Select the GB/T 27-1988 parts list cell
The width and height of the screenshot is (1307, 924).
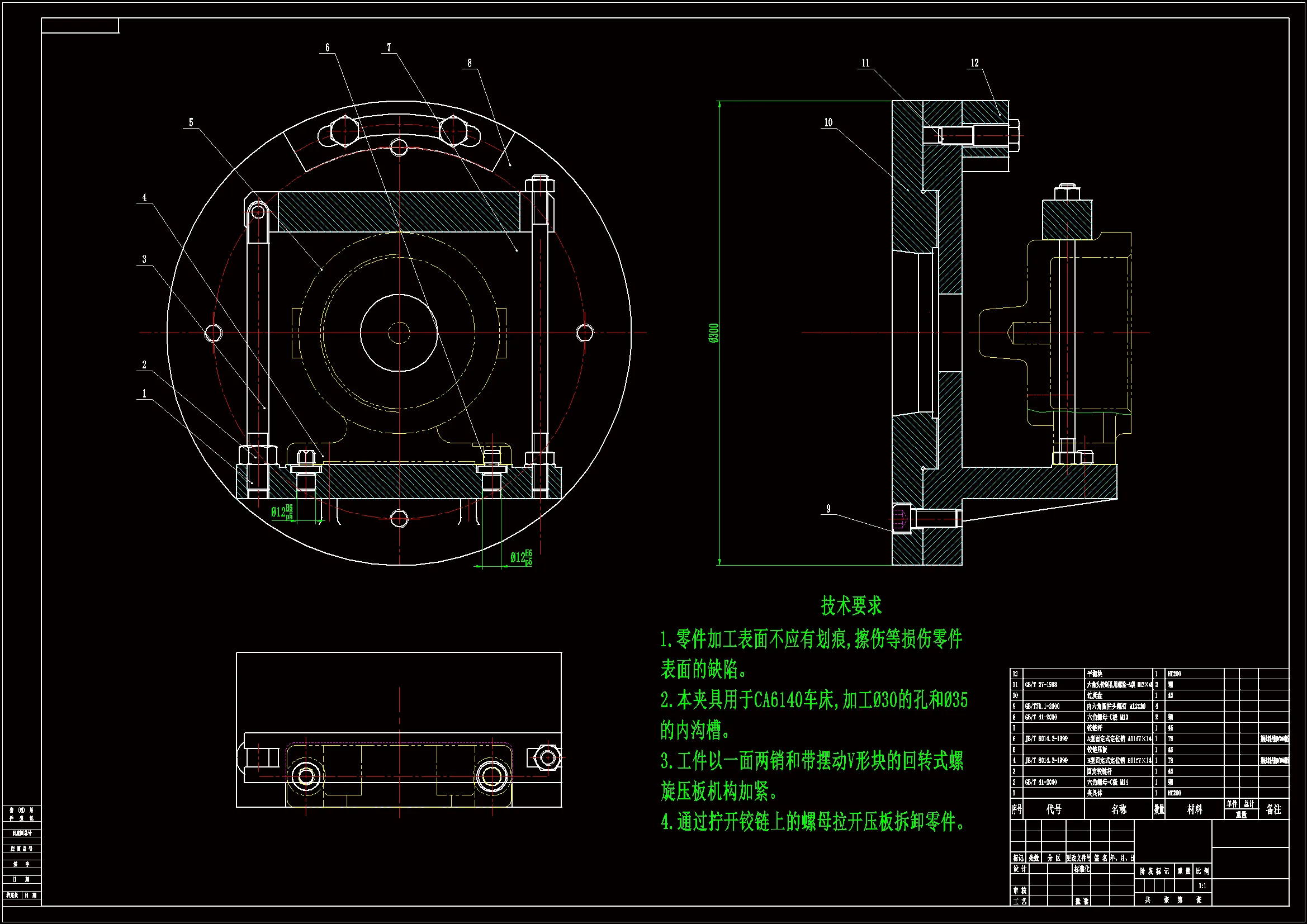click(1041, 685)
